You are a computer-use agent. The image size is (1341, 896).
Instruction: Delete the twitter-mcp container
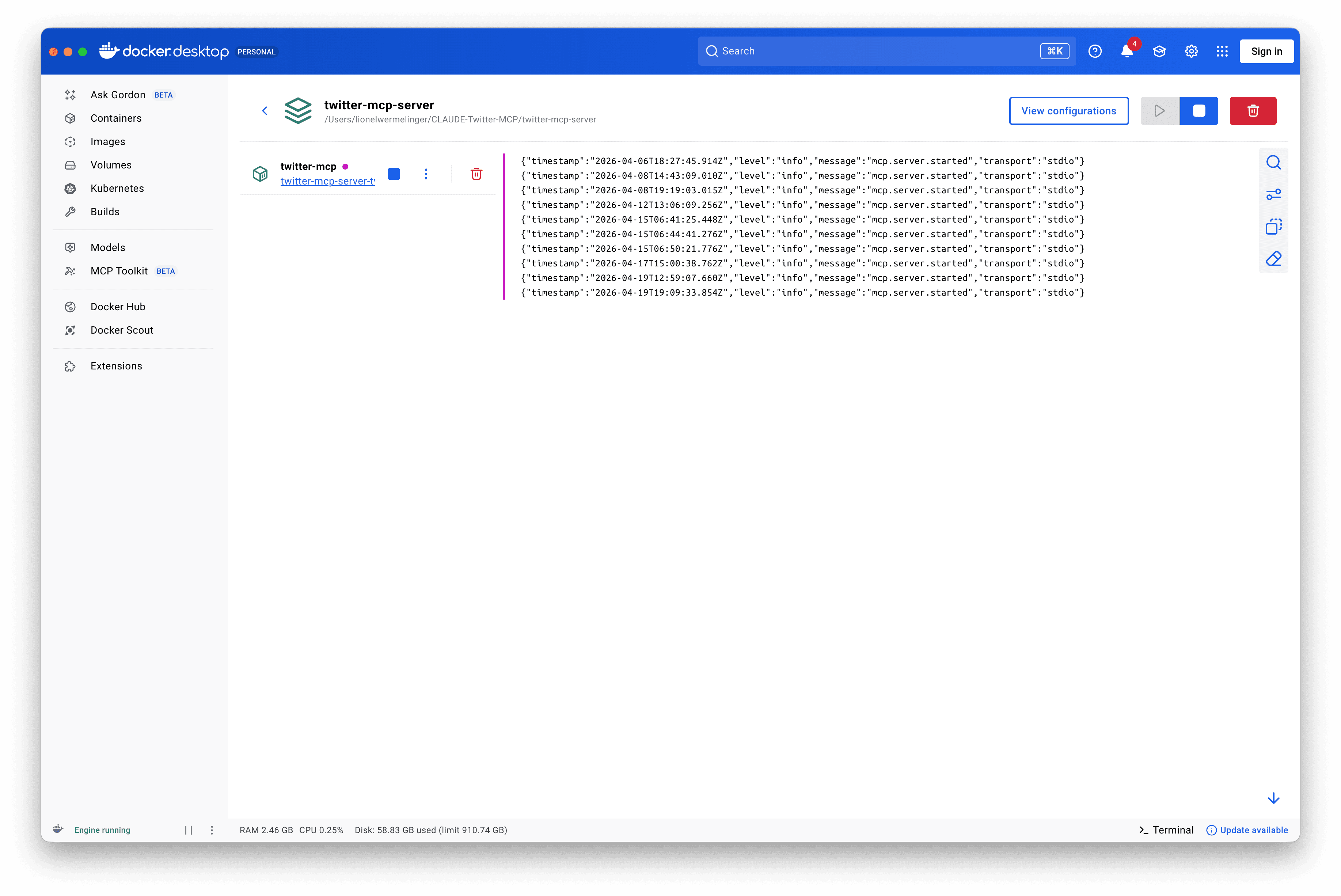(x=476, y=174)
